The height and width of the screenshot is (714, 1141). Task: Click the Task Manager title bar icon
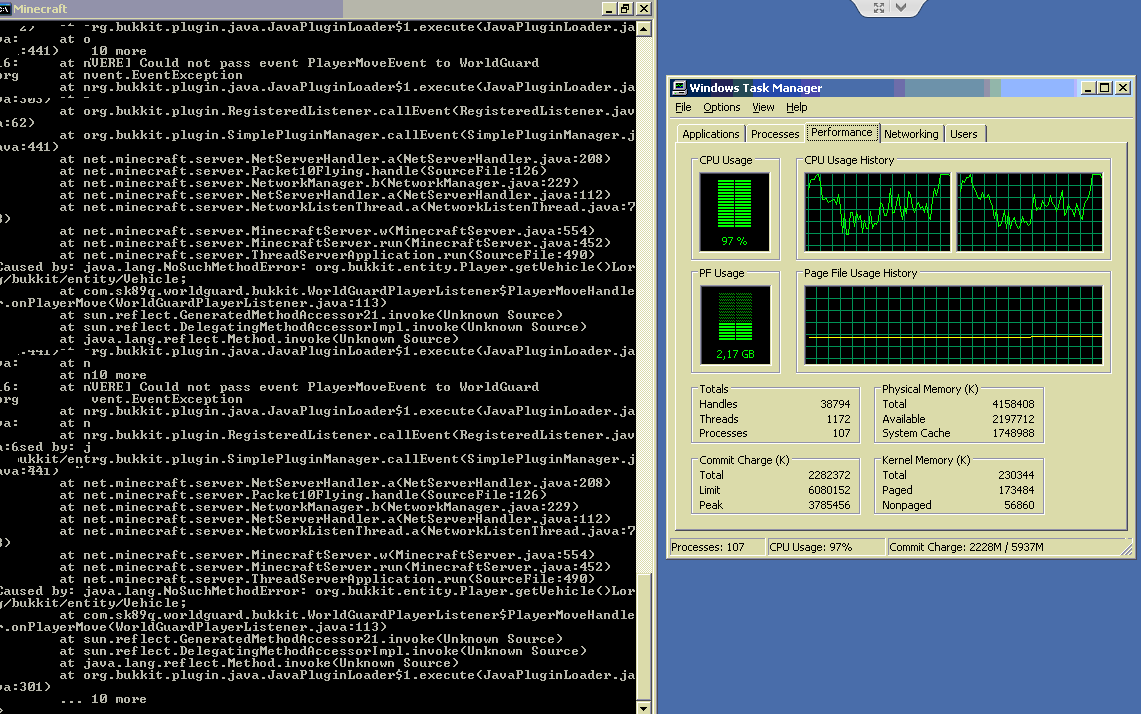(x=679, y=87)
